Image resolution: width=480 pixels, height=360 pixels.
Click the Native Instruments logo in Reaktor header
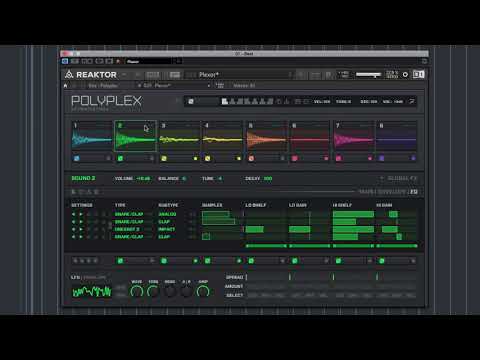point(419,74)
